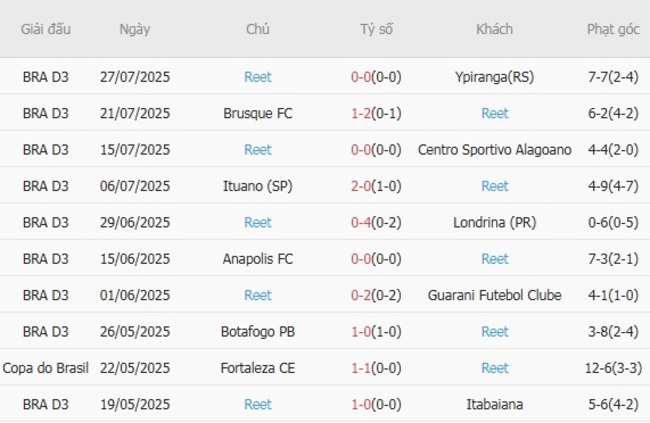This screenshot has width=650, height=423.
Task: Select the Centro Sportivo Alagoano team name
Action: click(x=494, y=150)
